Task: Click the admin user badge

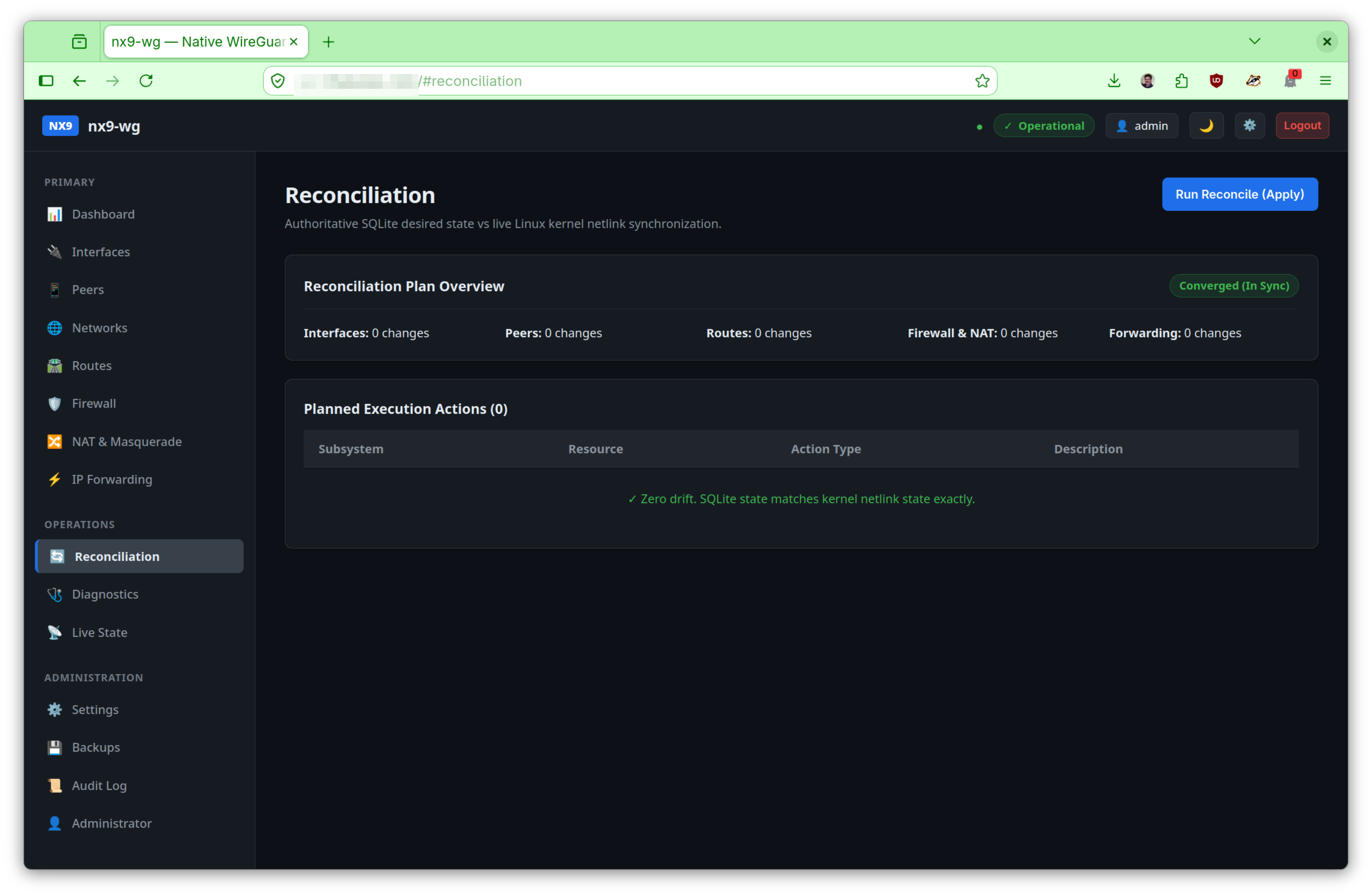Action: point(1142,126)
